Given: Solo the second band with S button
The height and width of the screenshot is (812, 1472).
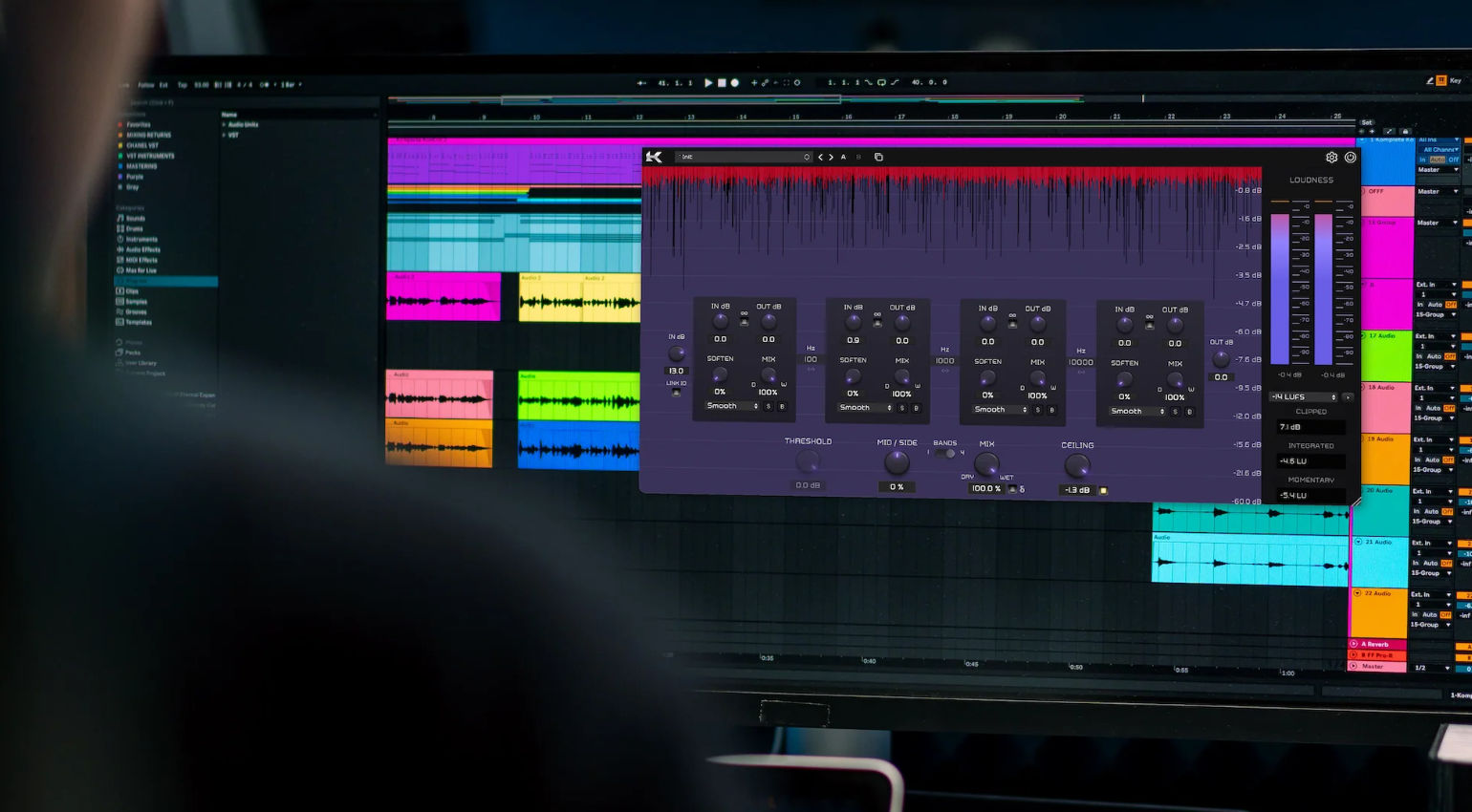Looking at the screenshot, I should pyautogui.click(x=901, y=409).
